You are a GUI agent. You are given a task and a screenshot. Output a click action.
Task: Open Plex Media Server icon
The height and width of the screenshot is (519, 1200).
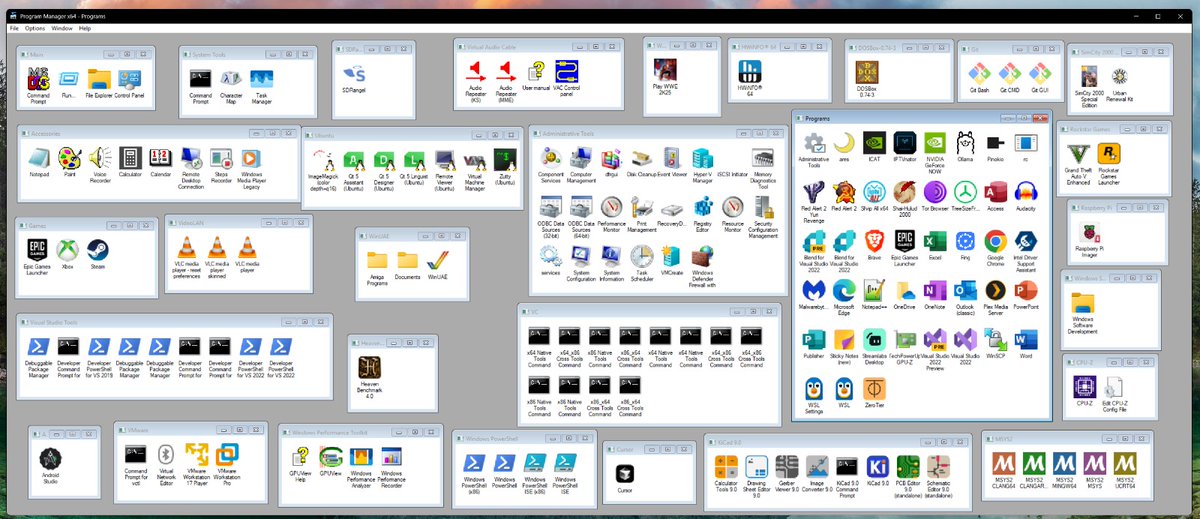coord(995,290)
